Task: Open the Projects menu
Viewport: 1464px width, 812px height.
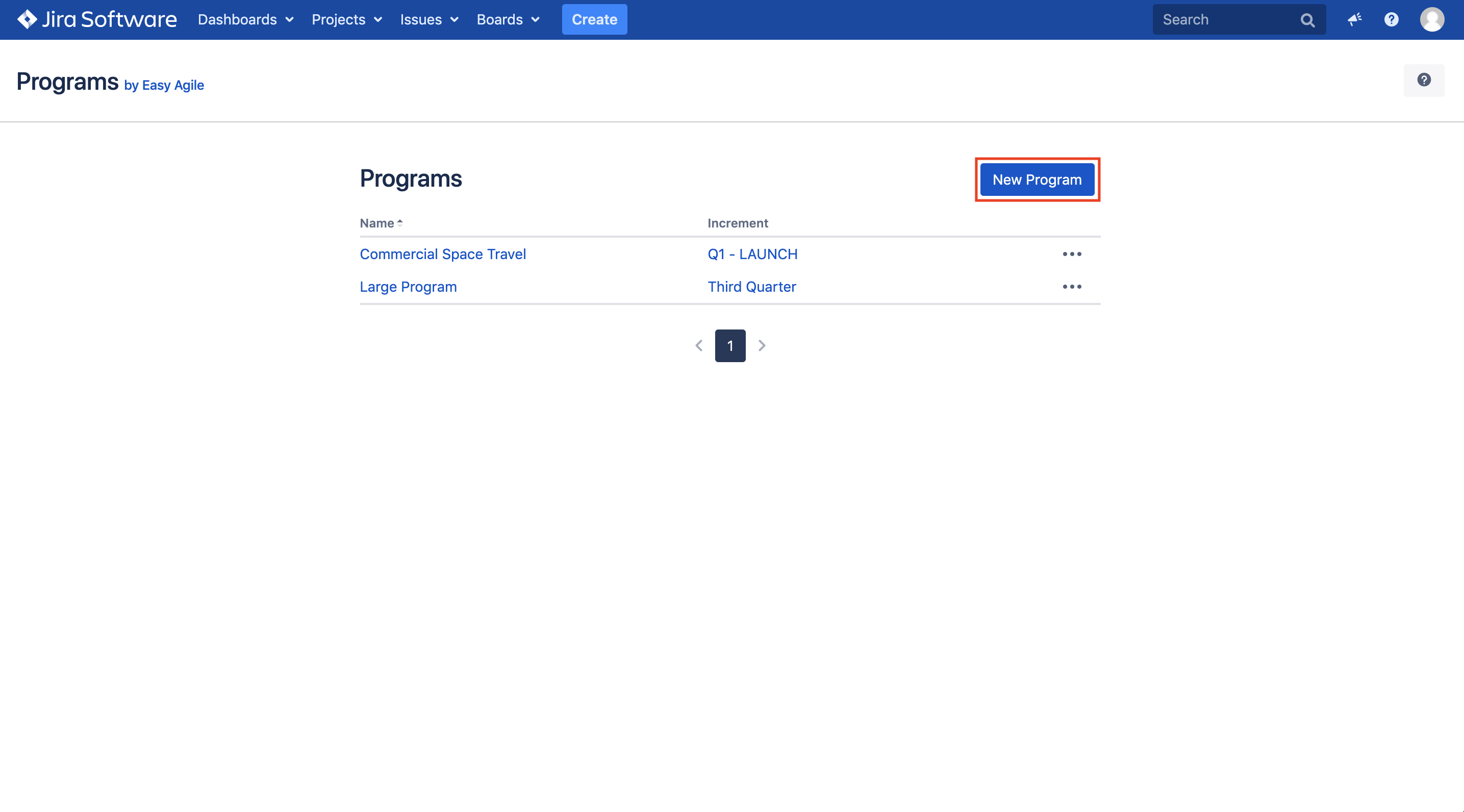Action: (x=347, y=19)
